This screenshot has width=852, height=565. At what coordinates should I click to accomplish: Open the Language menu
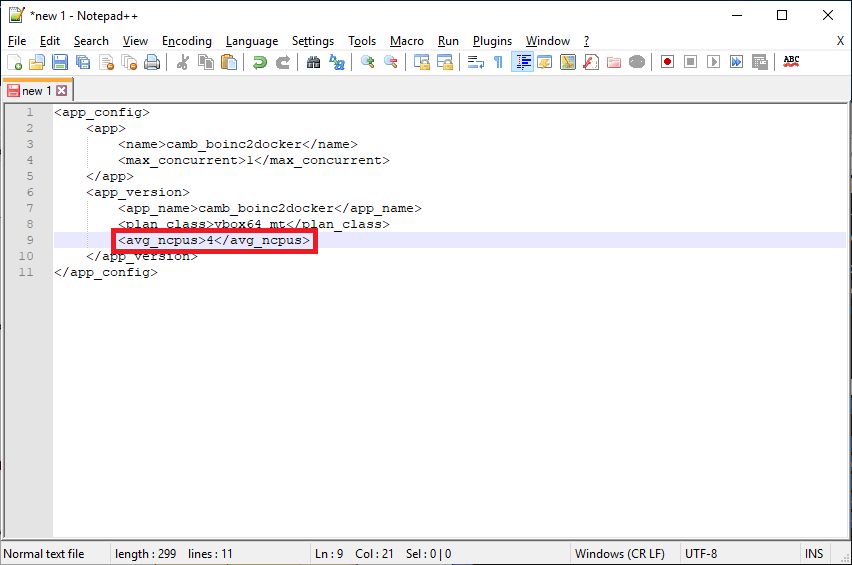tap(252, 41)
